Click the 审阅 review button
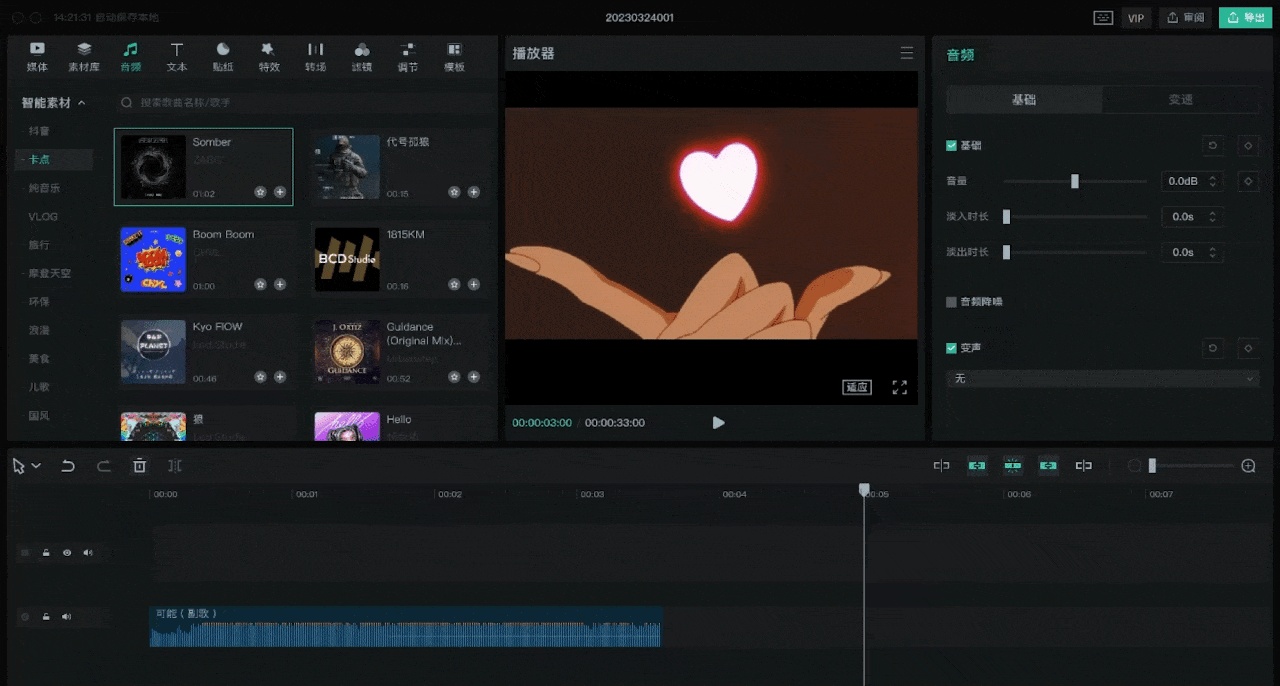 coord(1185,18)
